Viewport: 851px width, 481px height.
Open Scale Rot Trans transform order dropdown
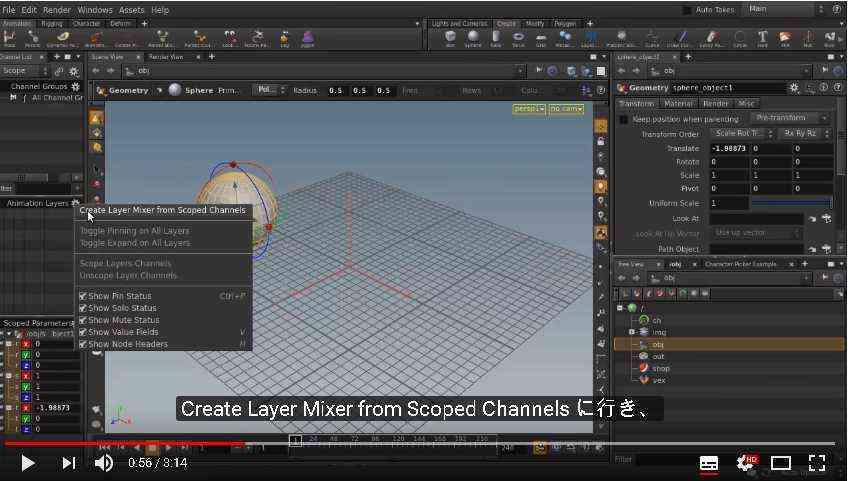click(742, 134)
